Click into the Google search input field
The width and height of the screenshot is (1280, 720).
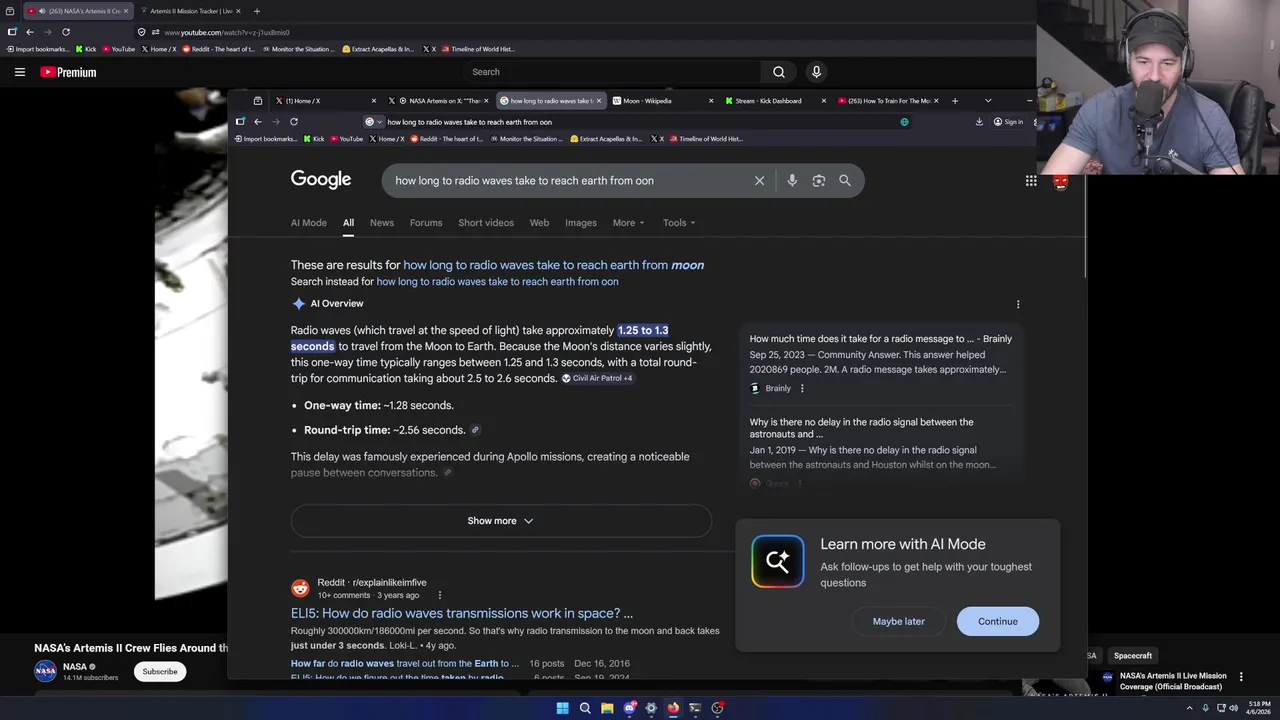570,181
